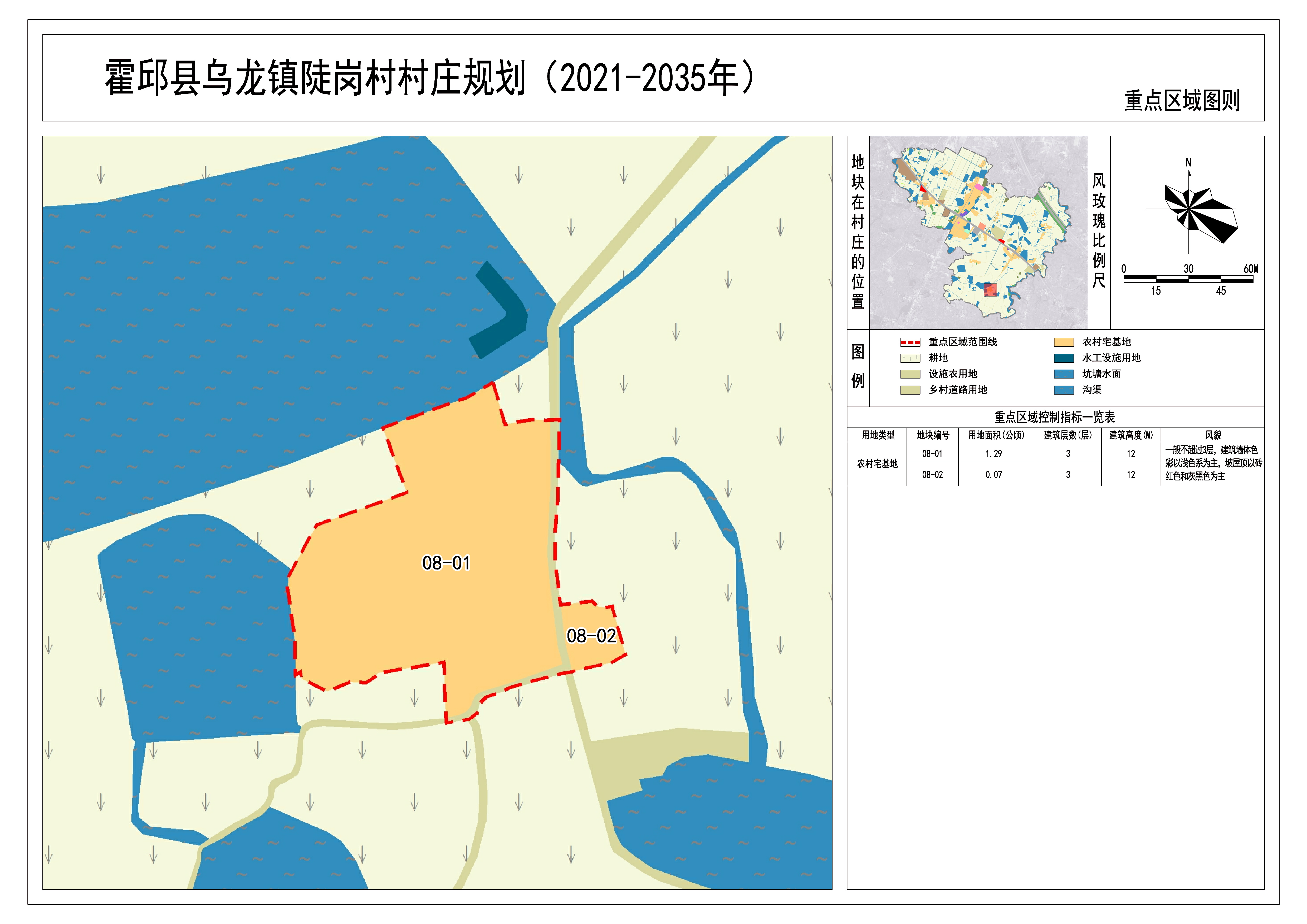This screenshot has width=1307, height=924.
Task: Click the dark teal 水工设施用地 legend swatch
Action: tap(1063, 358)
